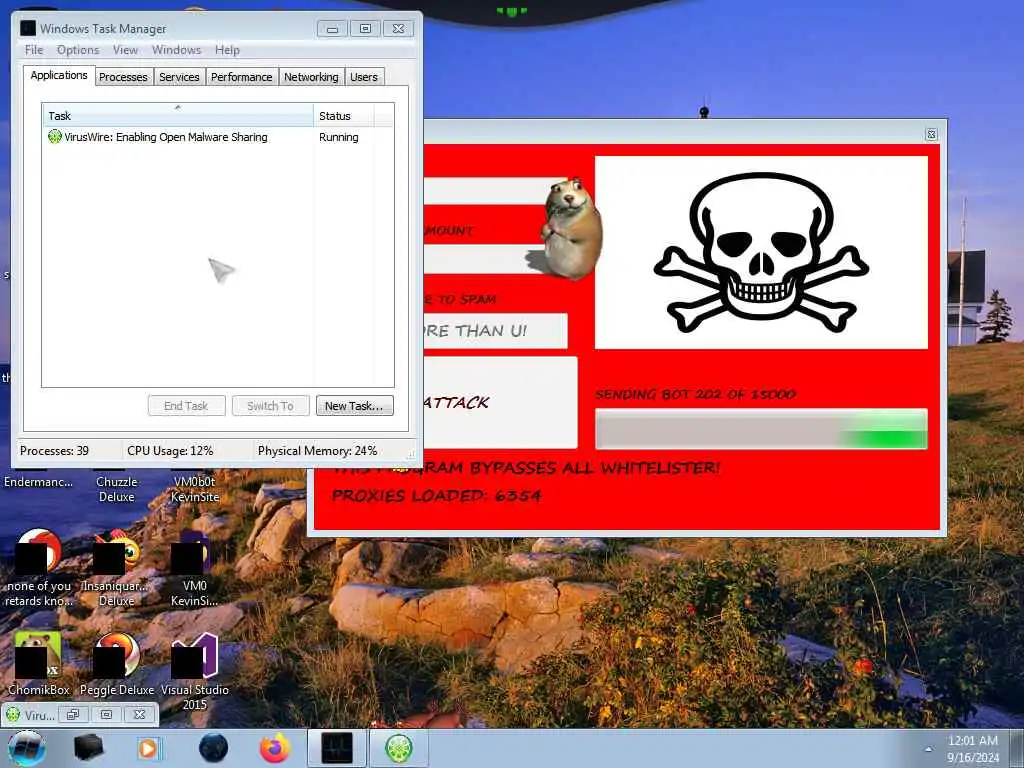
Task: Switch to the Services tab
Action: point(180,76)
